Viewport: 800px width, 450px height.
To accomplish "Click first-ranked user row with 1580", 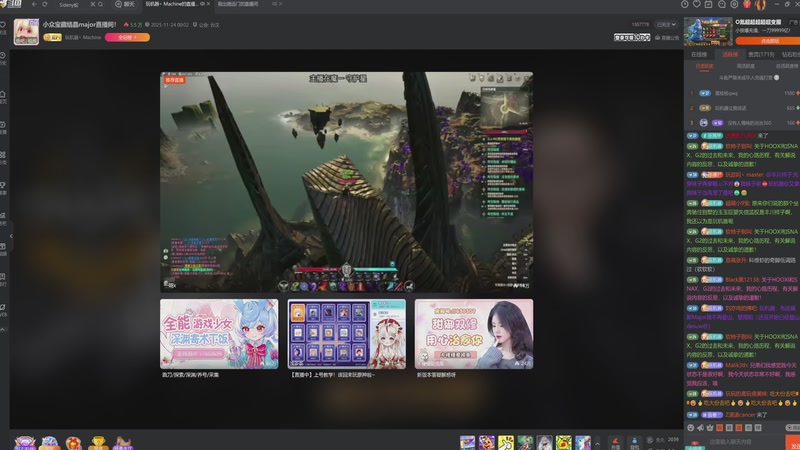I will (x=742, y=93).
